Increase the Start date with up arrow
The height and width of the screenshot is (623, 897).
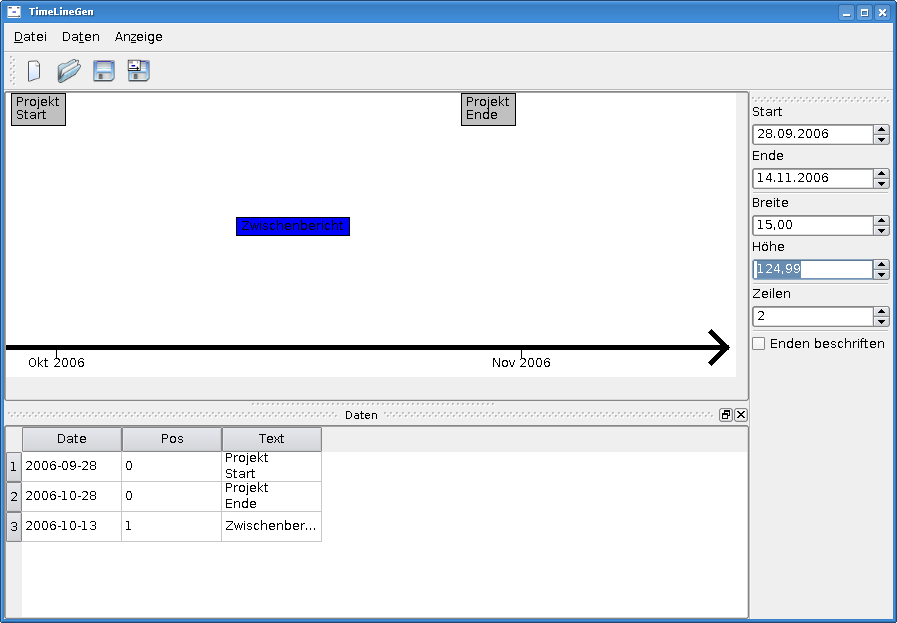pos(881,129)
